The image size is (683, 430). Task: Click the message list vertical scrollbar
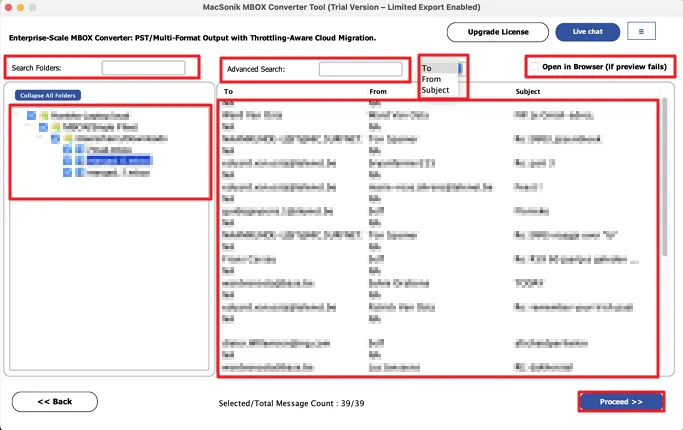[x=665, y=176]
